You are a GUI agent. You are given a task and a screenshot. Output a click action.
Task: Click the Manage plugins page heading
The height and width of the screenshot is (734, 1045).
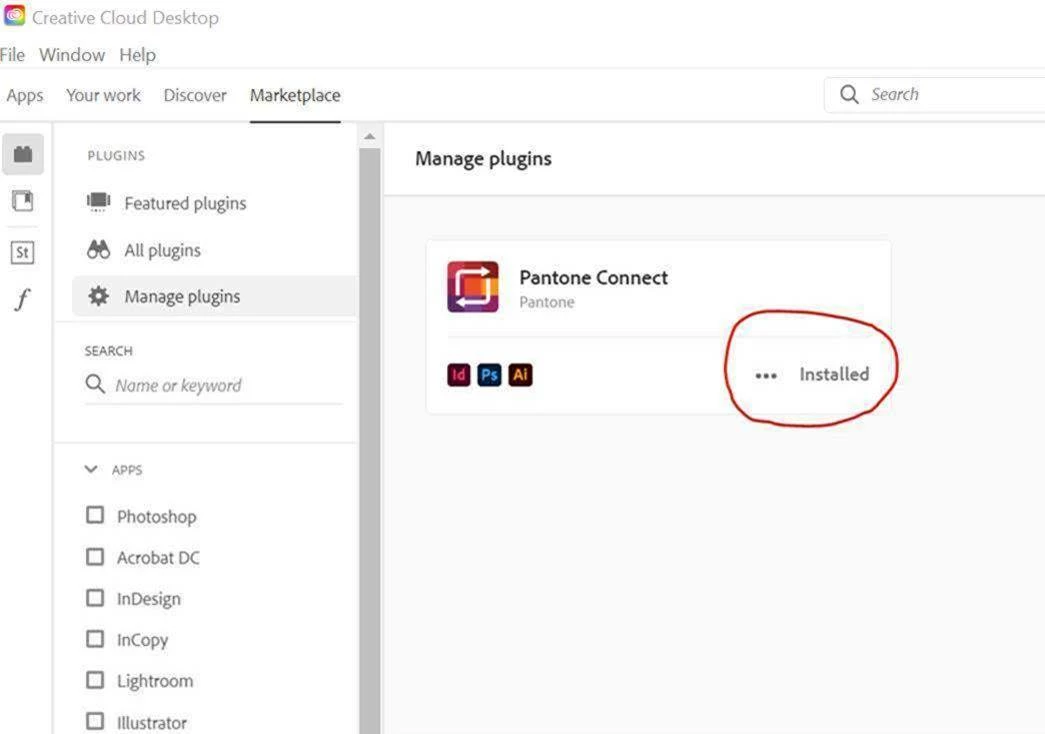click(483, 159)
